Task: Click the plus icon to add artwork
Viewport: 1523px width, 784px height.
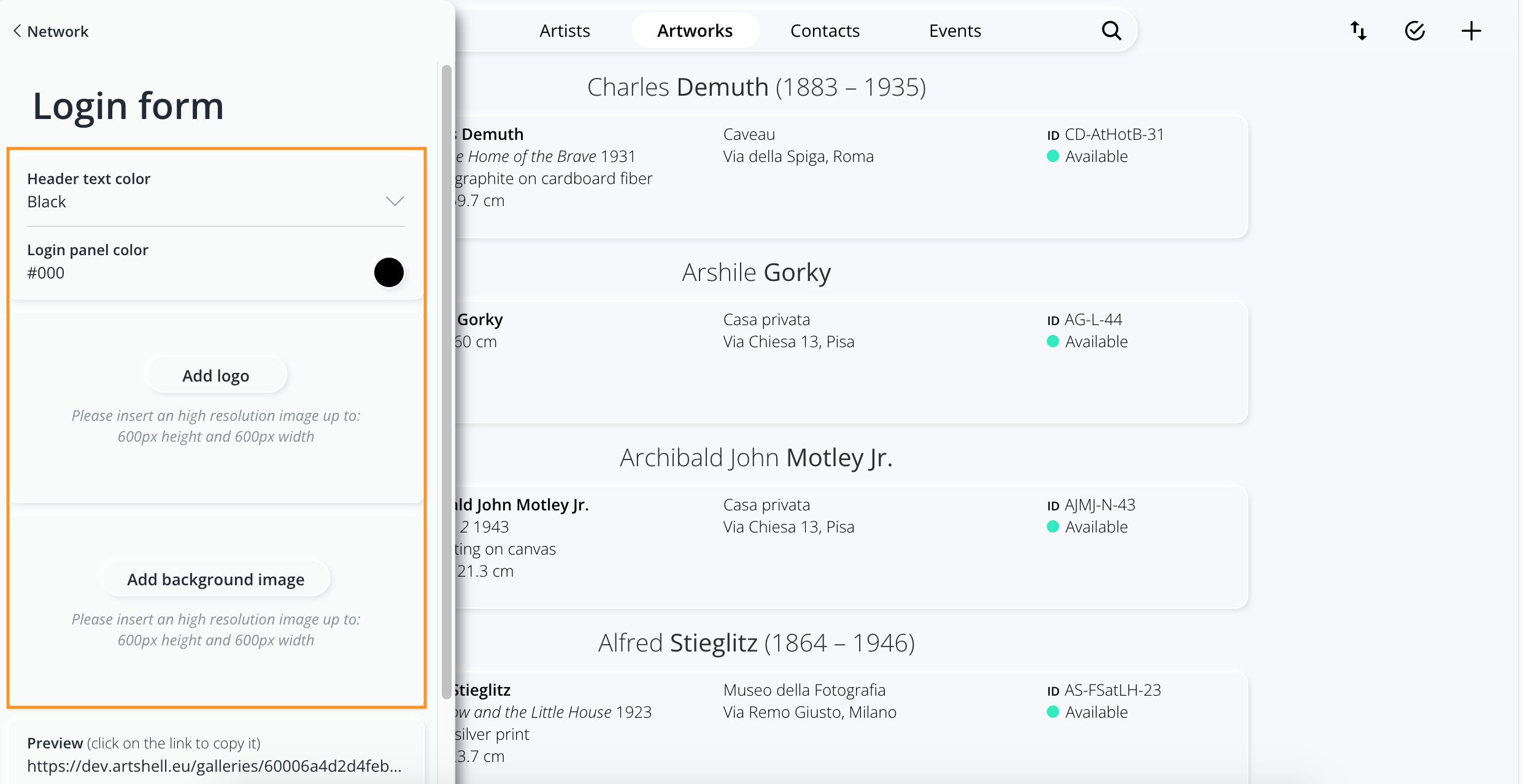Action: 1471,31
